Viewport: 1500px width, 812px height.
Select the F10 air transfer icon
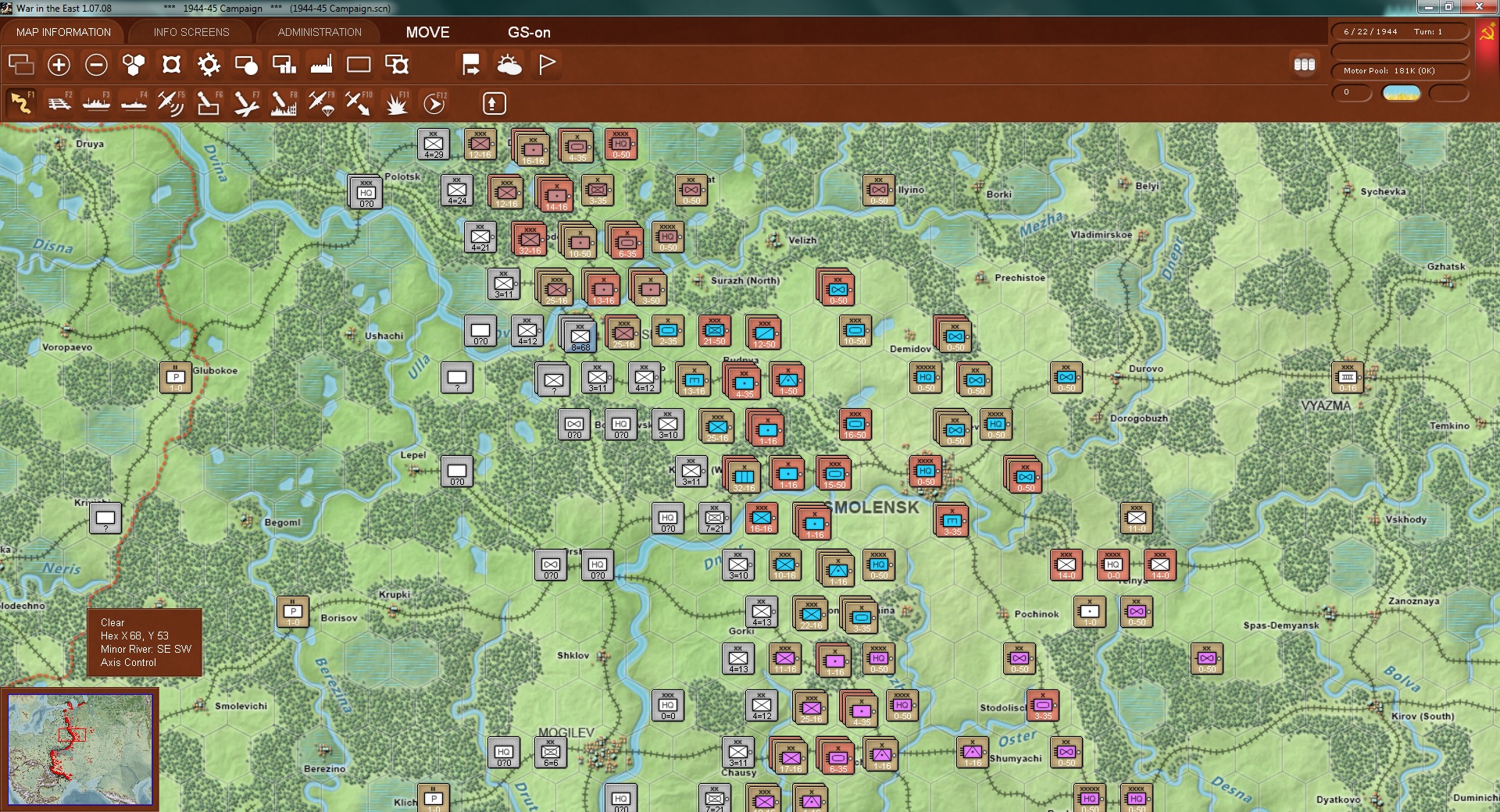point(359,103)
